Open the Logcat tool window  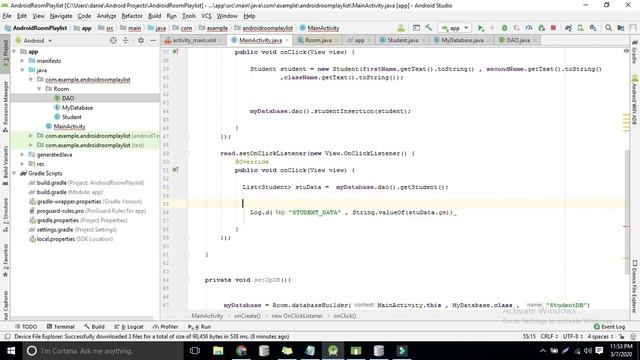point(129,327)
